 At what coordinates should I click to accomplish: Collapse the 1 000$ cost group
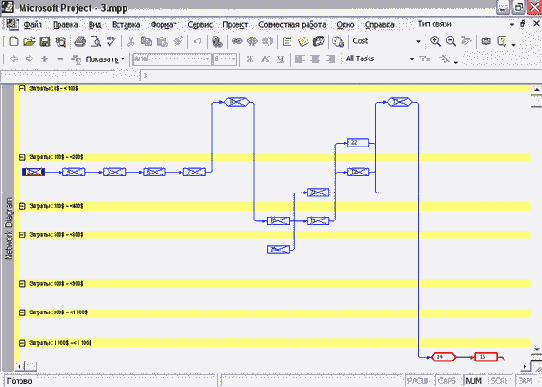22,343
